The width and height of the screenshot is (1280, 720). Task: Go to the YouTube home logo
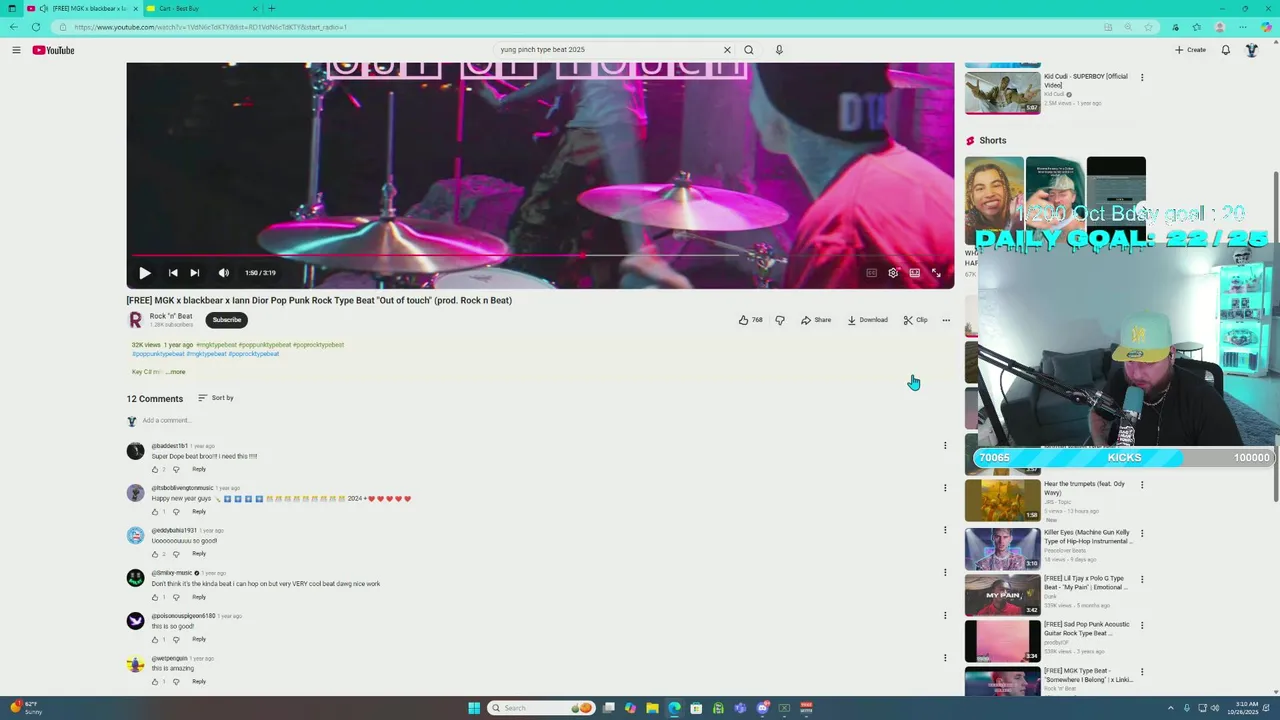tap(53, 50)
